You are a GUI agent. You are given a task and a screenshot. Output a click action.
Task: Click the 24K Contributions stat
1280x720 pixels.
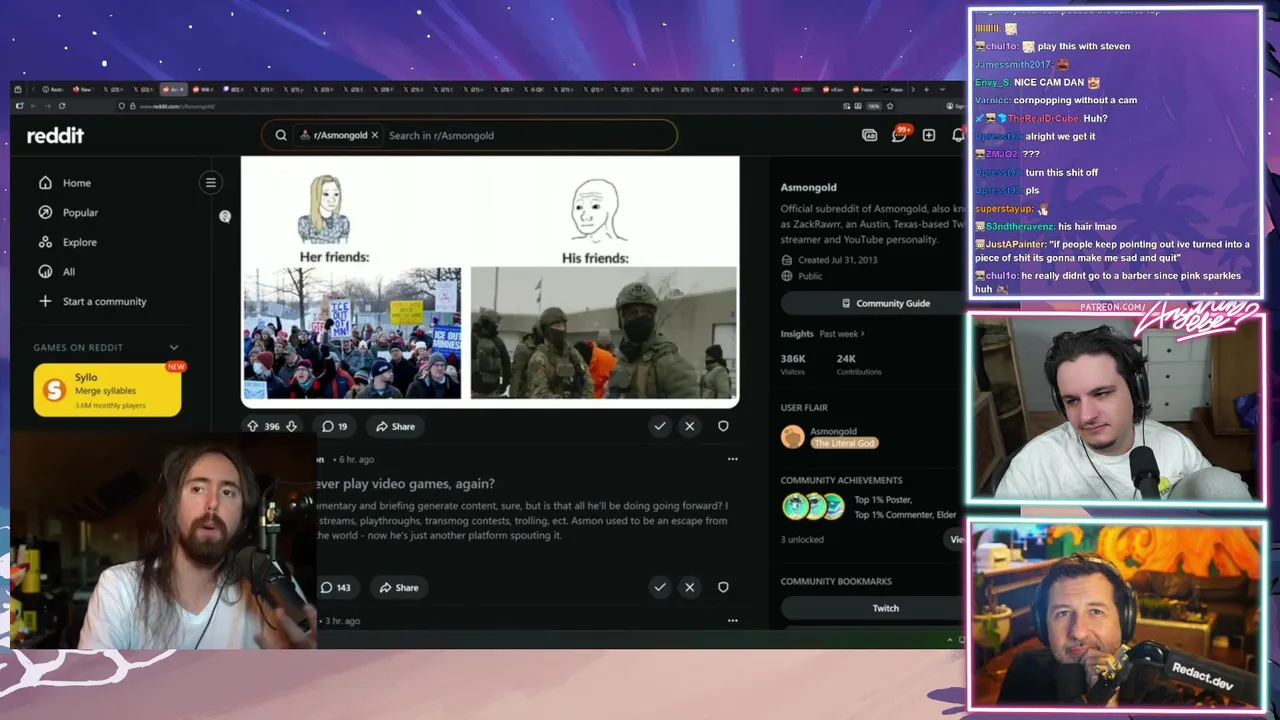pos(859,364)
